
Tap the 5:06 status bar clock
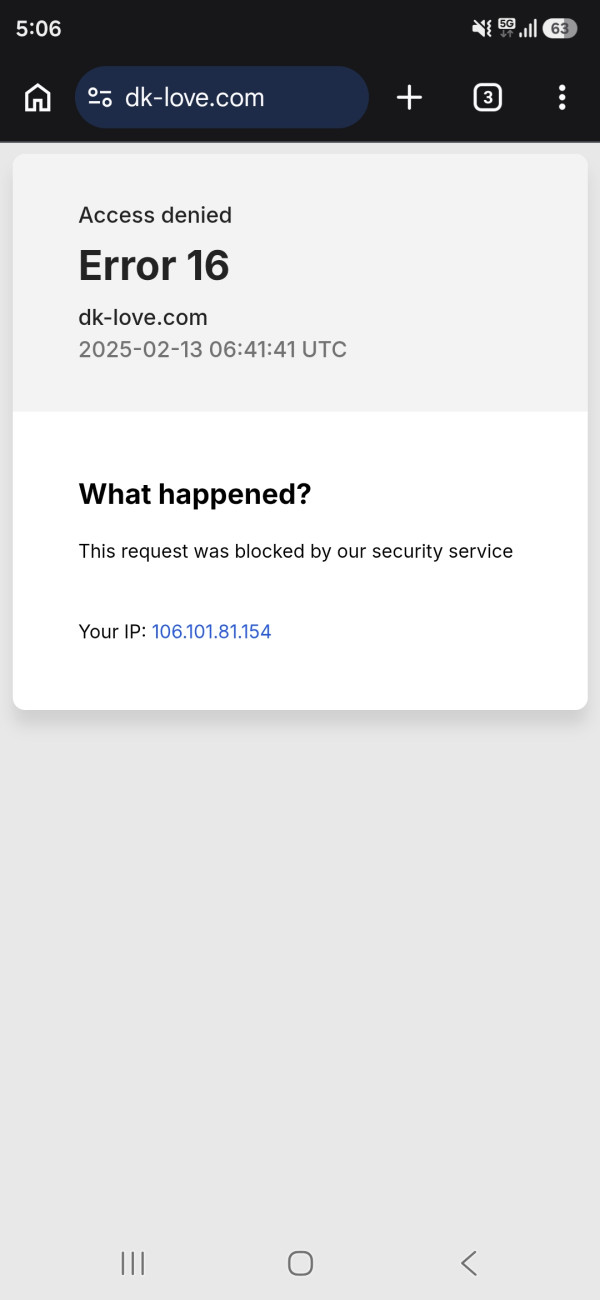coord(39,29)
